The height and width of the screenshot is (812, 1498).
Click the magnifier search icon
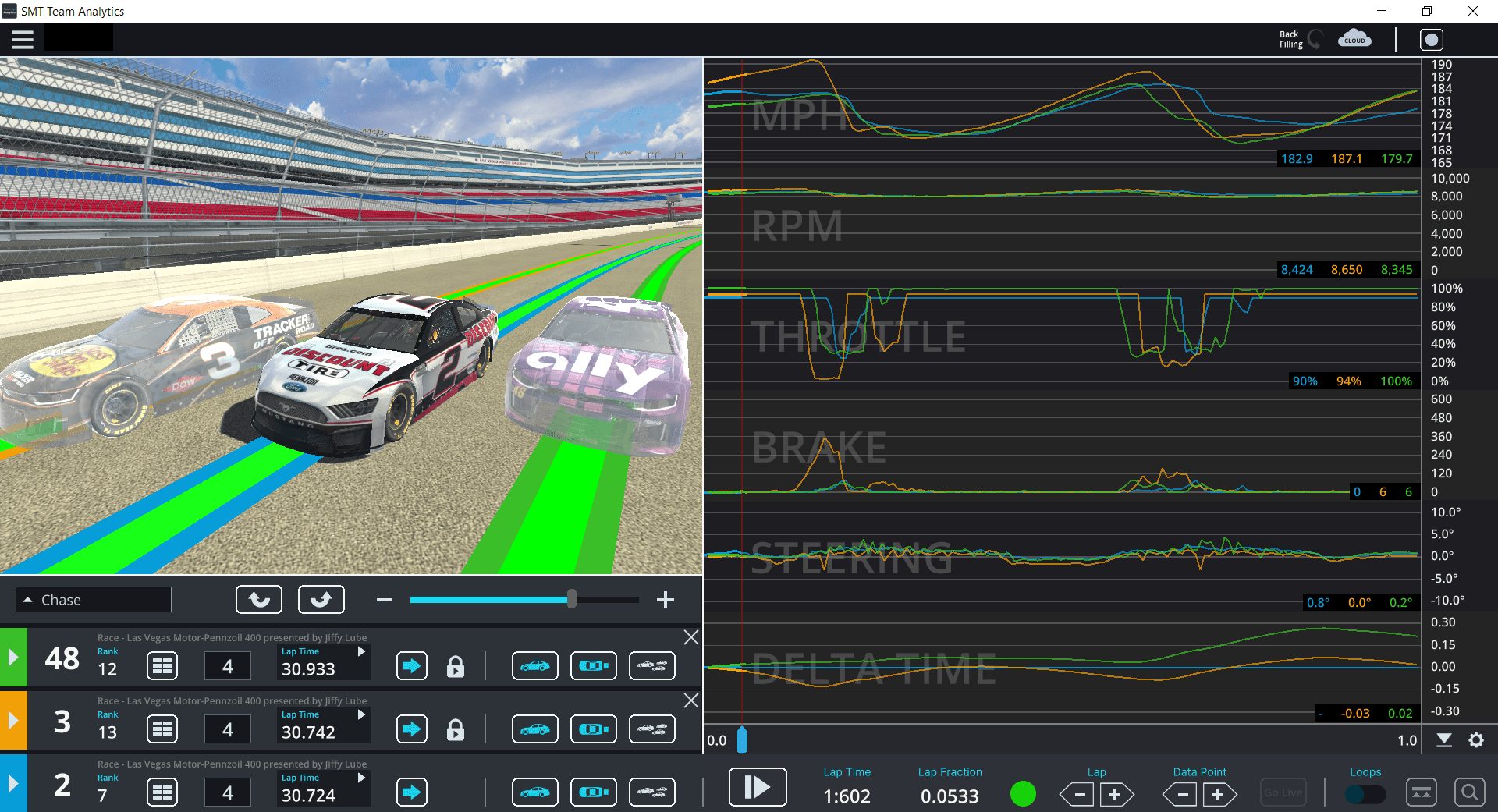(x=1469, y=792)
